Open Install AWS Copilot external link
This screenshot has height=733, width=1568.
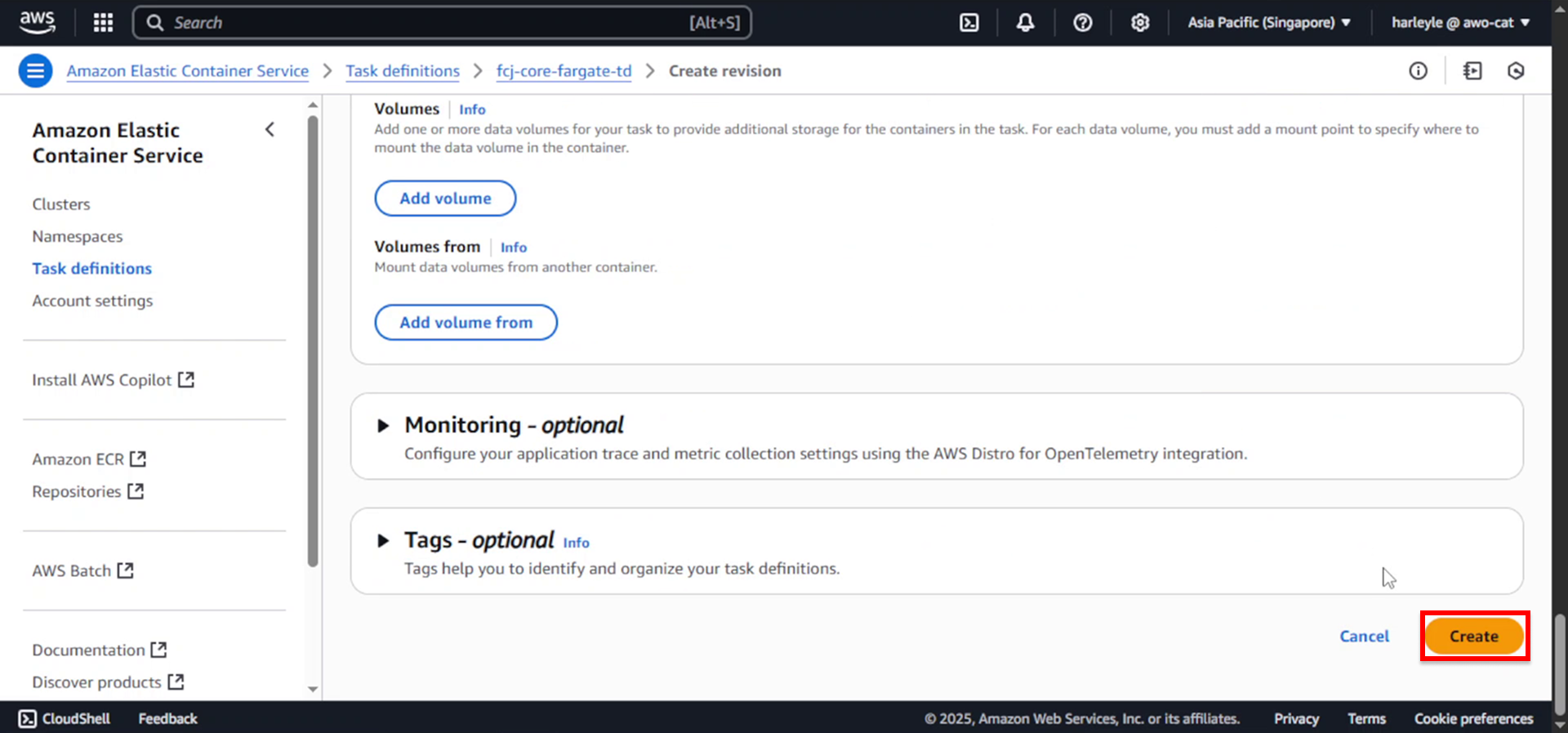113,380
